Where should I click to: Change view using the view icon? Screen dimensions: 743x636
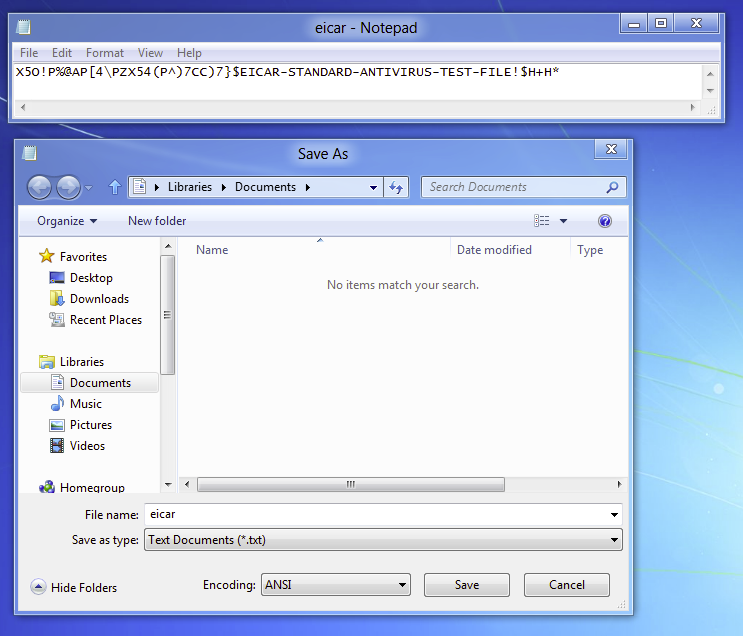(541, 221)
